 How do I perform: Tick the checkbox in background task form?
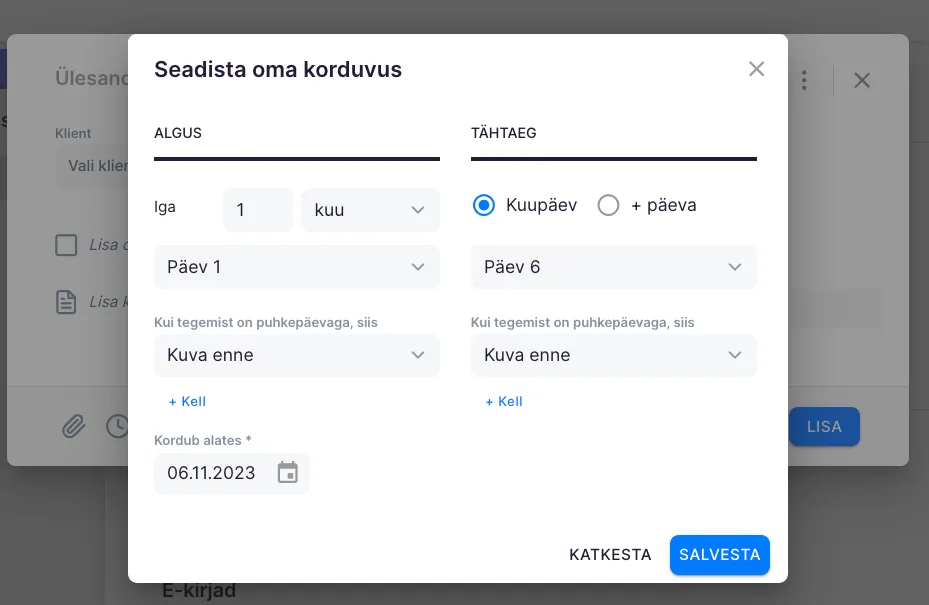(x=66, y=245)
